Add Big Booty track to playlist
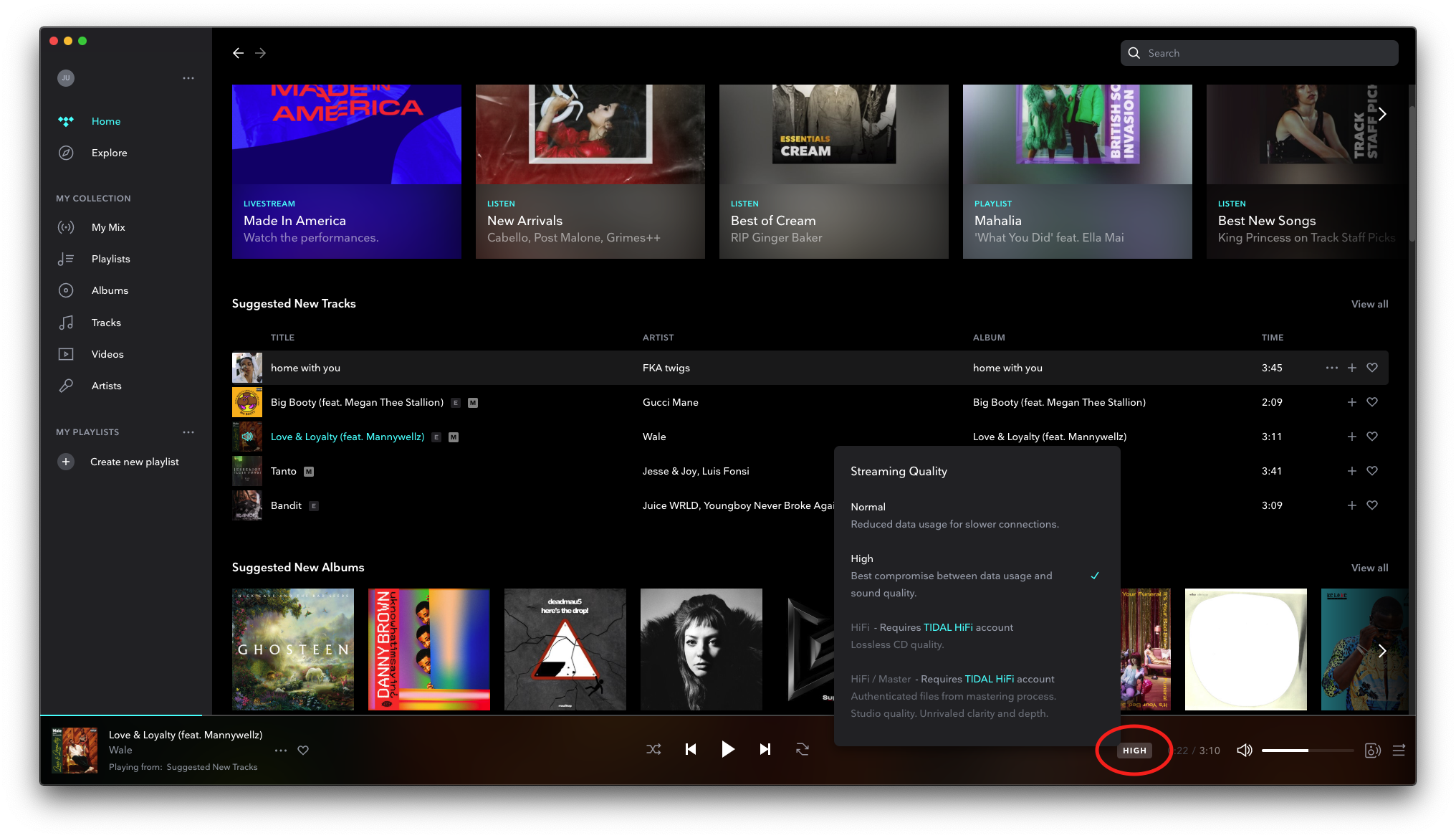Image resolution: width=1456 pixels, height=838 pixels. [1352, 402]
